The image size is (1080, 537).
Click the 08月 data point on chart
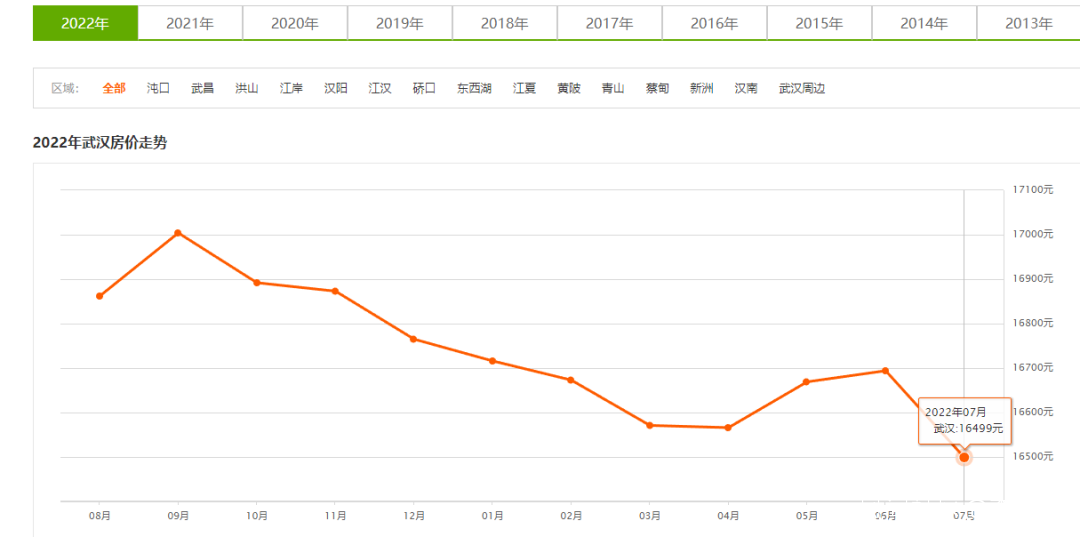pyautogui.click(x=100, y=296)
